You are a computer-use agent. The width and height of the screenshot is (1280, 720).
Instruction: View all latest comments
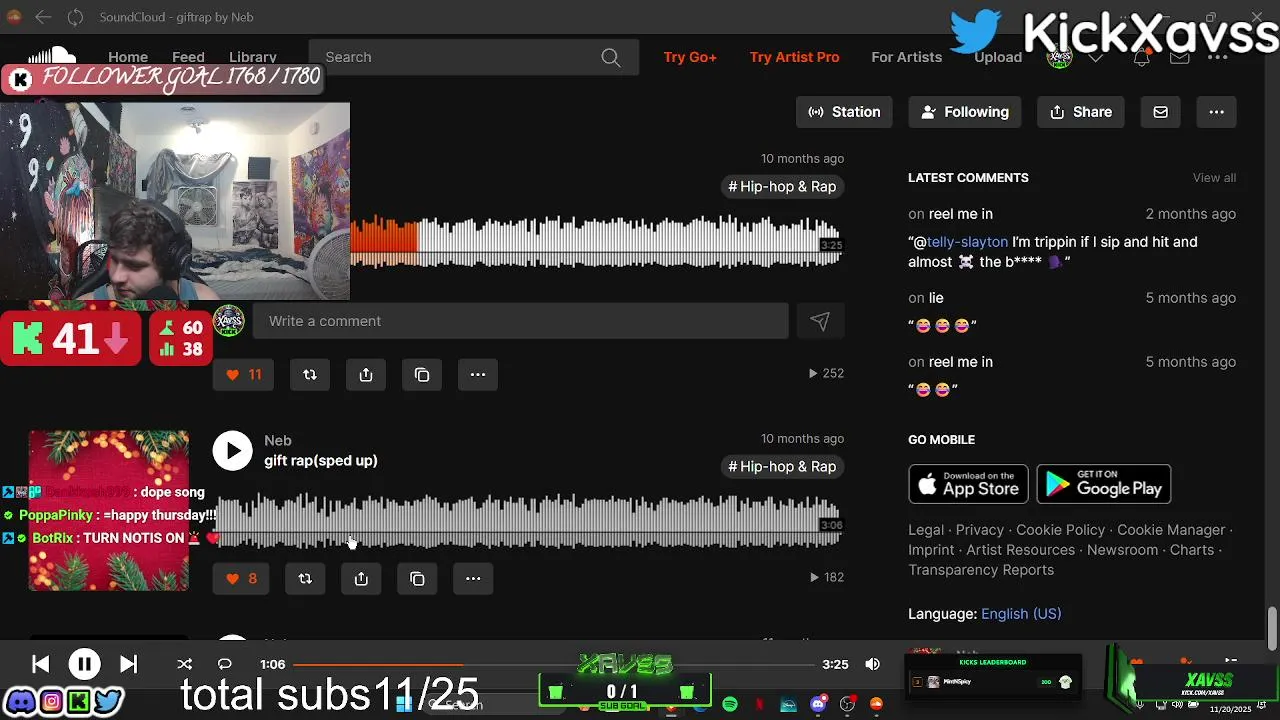pyautogui.click(x=1214, y=178)
